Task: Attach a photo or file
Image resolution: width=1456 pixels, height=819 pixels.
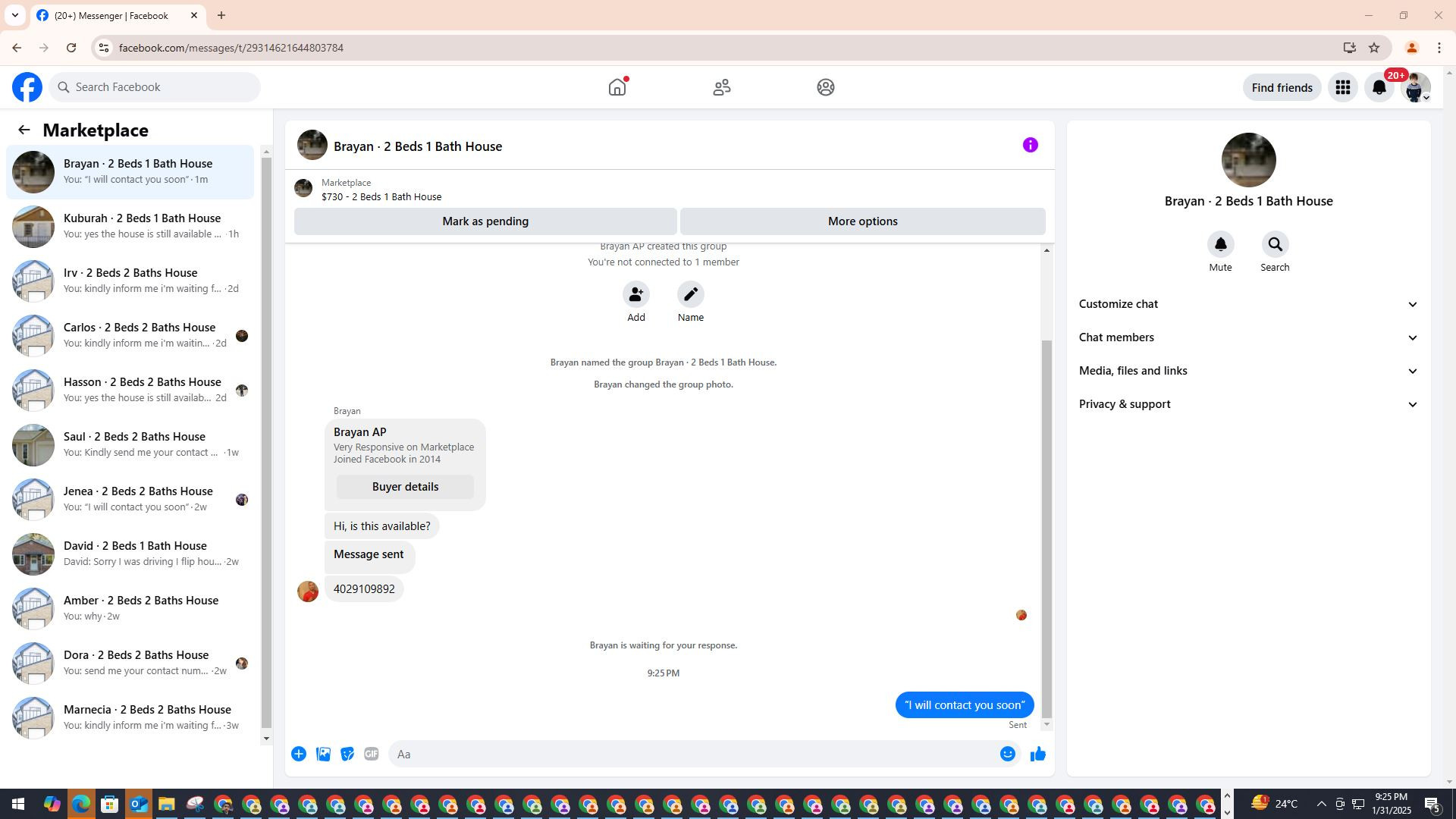Action: (x=323, y=754)
